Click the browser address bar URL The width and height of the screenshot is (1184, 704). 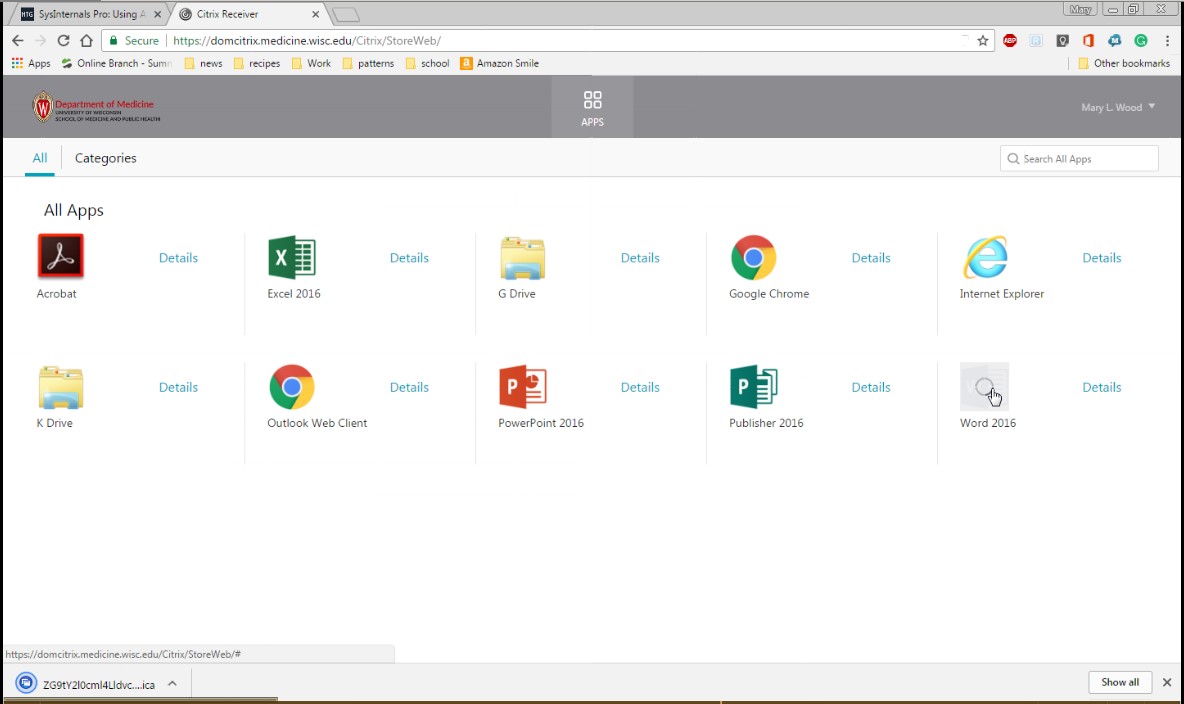pos(307,41)
